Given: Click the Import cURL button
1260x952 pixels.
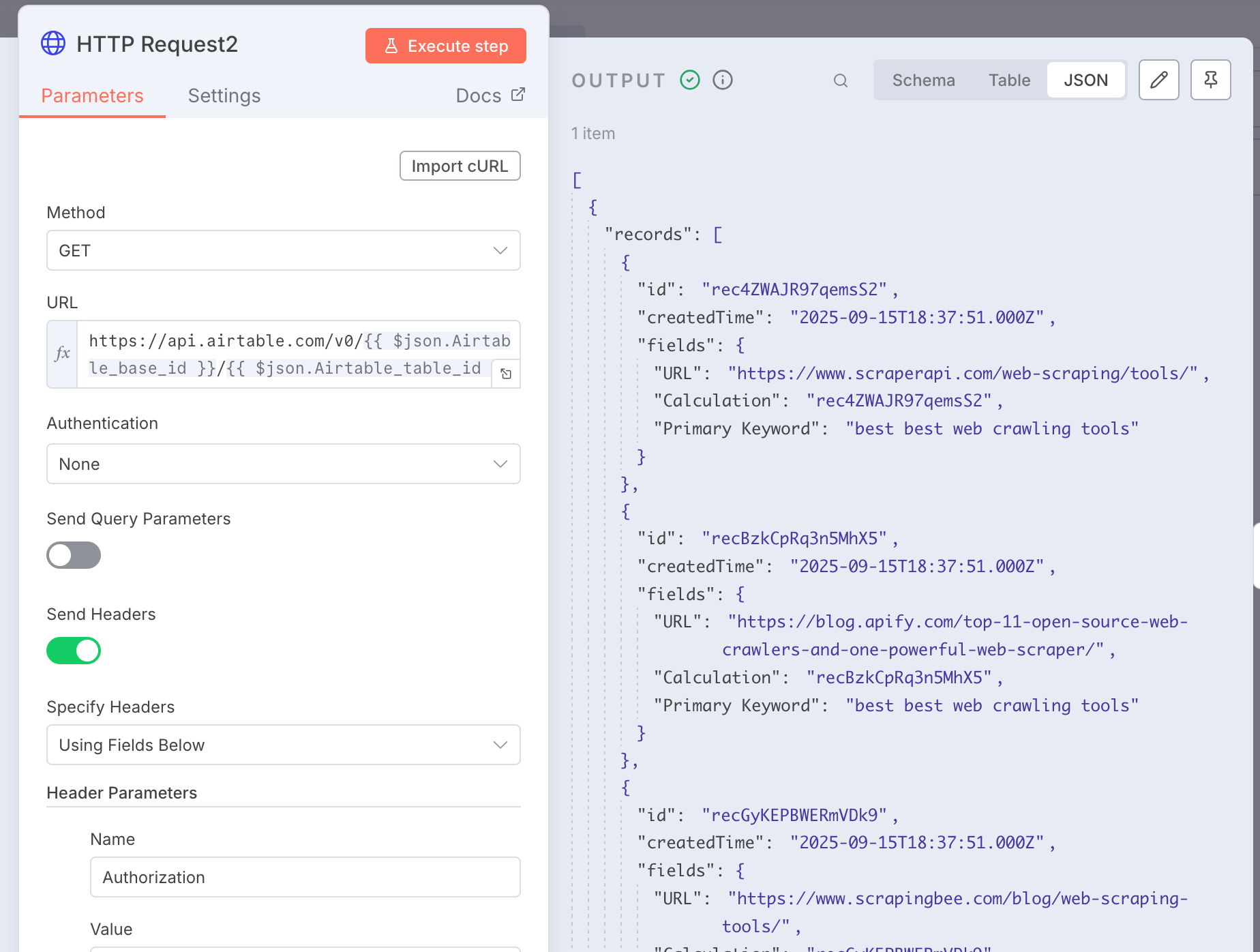Looking at the screenshot, I should (460, 166).
